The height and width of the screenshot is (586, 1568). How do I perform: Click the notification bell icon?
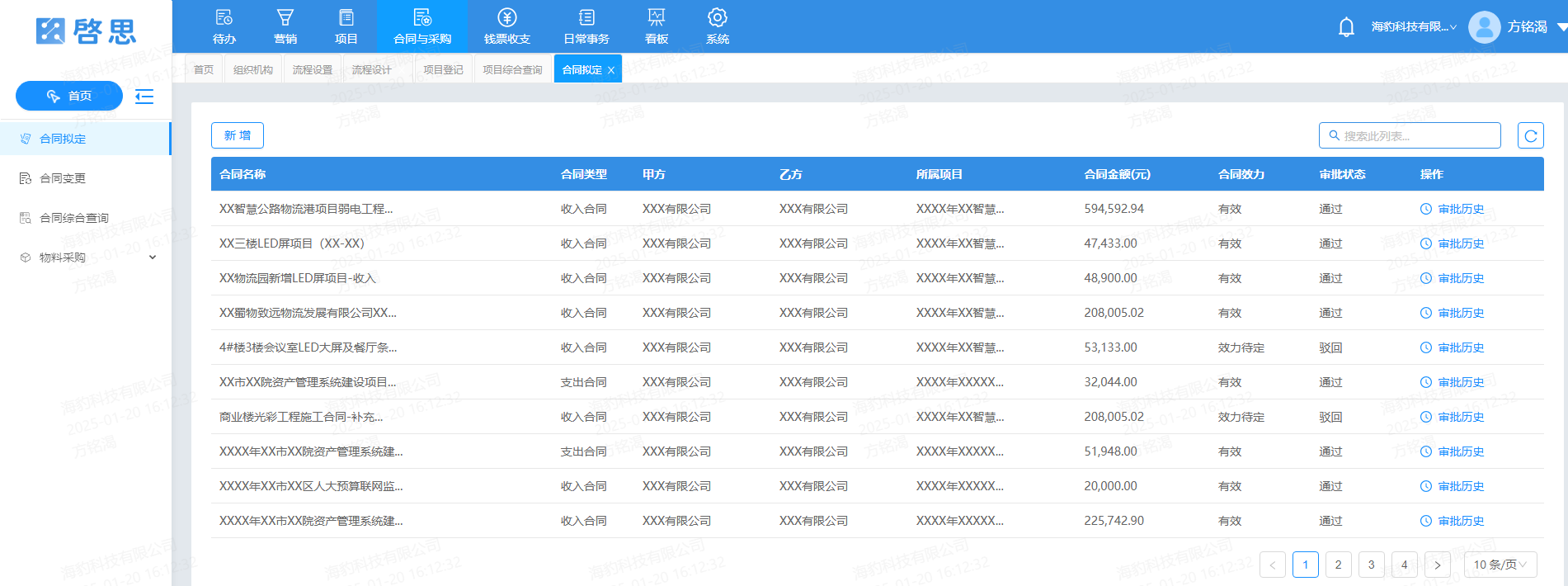(x=1346, y=27)
